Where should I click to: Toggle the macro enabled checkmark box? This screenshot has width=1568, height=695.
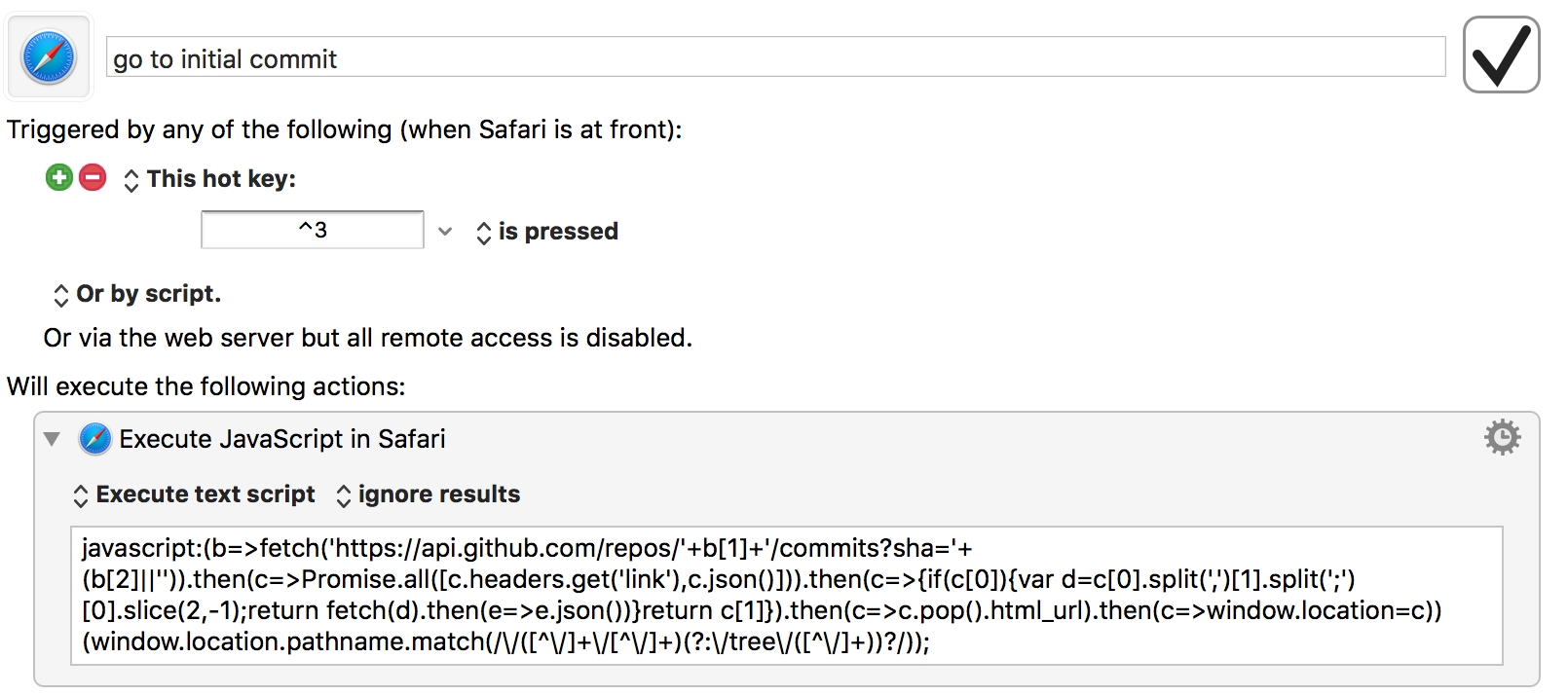pyautogui.click(x=1501, y=55)
